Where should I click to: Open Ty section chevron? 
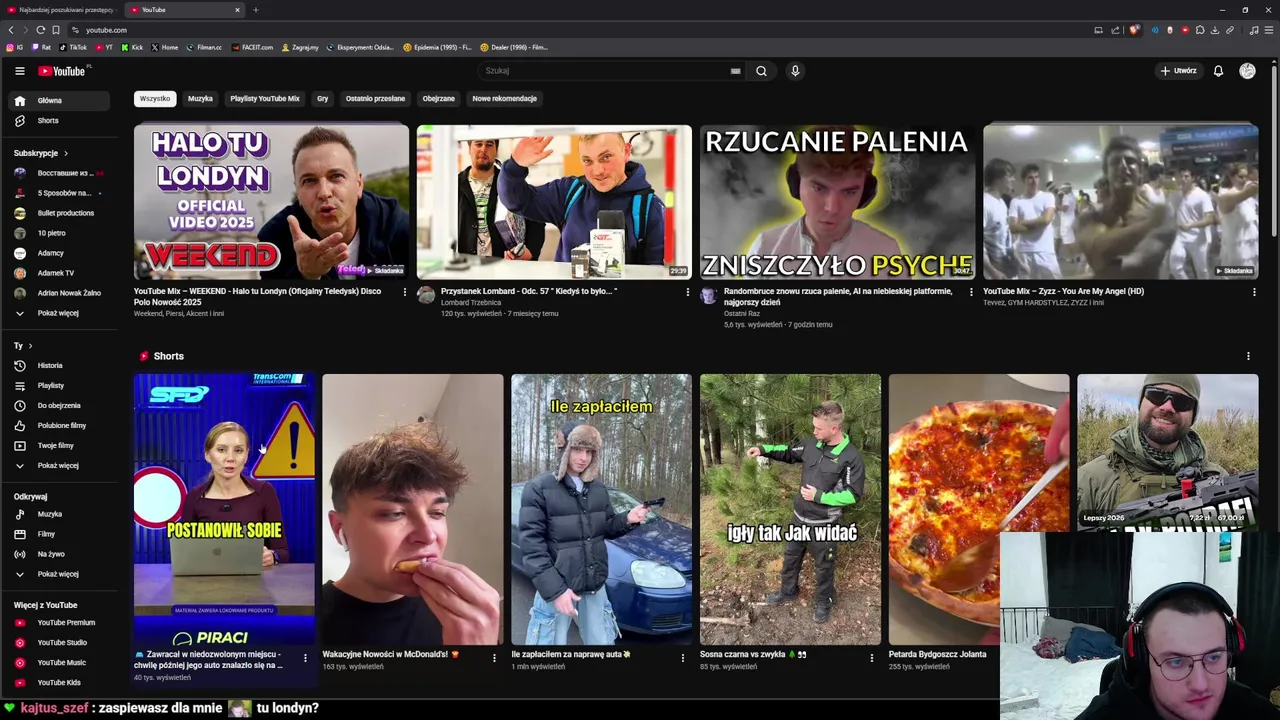tap(30, 345)
